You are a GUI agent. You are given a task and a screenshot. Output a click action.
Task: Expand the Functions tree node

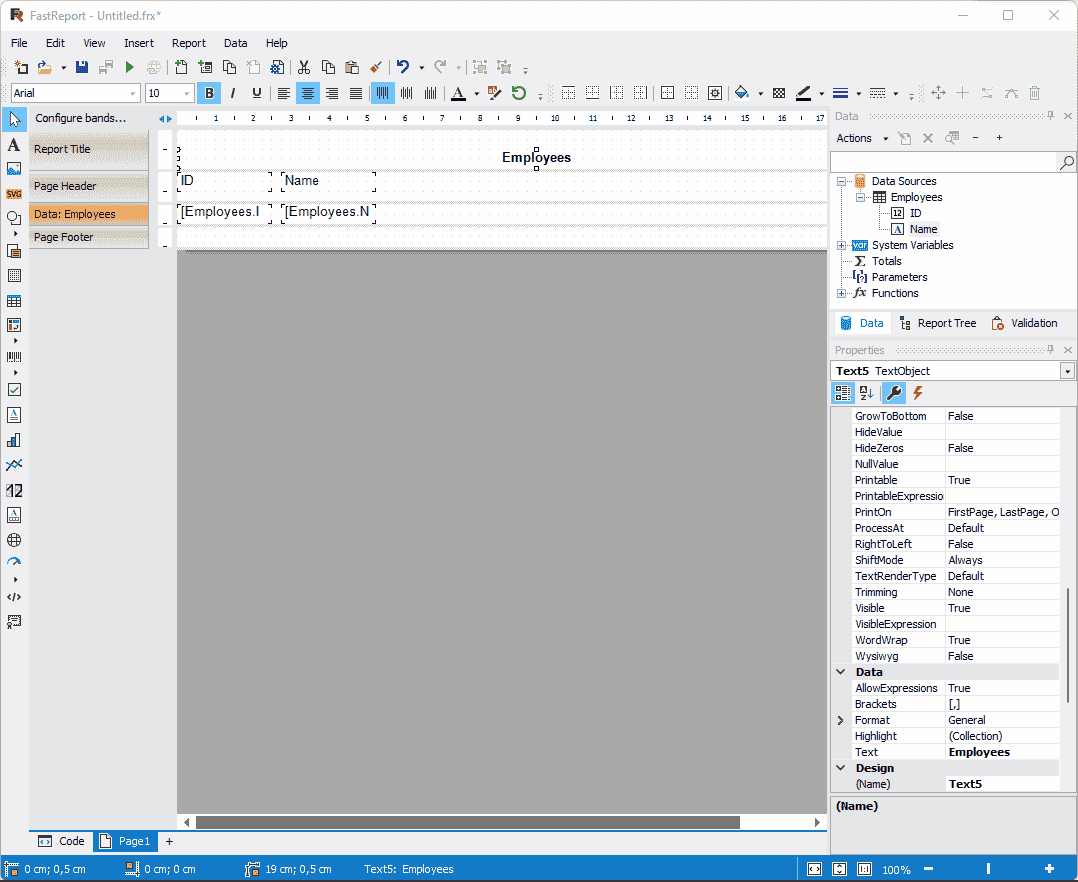coord(841,294)
